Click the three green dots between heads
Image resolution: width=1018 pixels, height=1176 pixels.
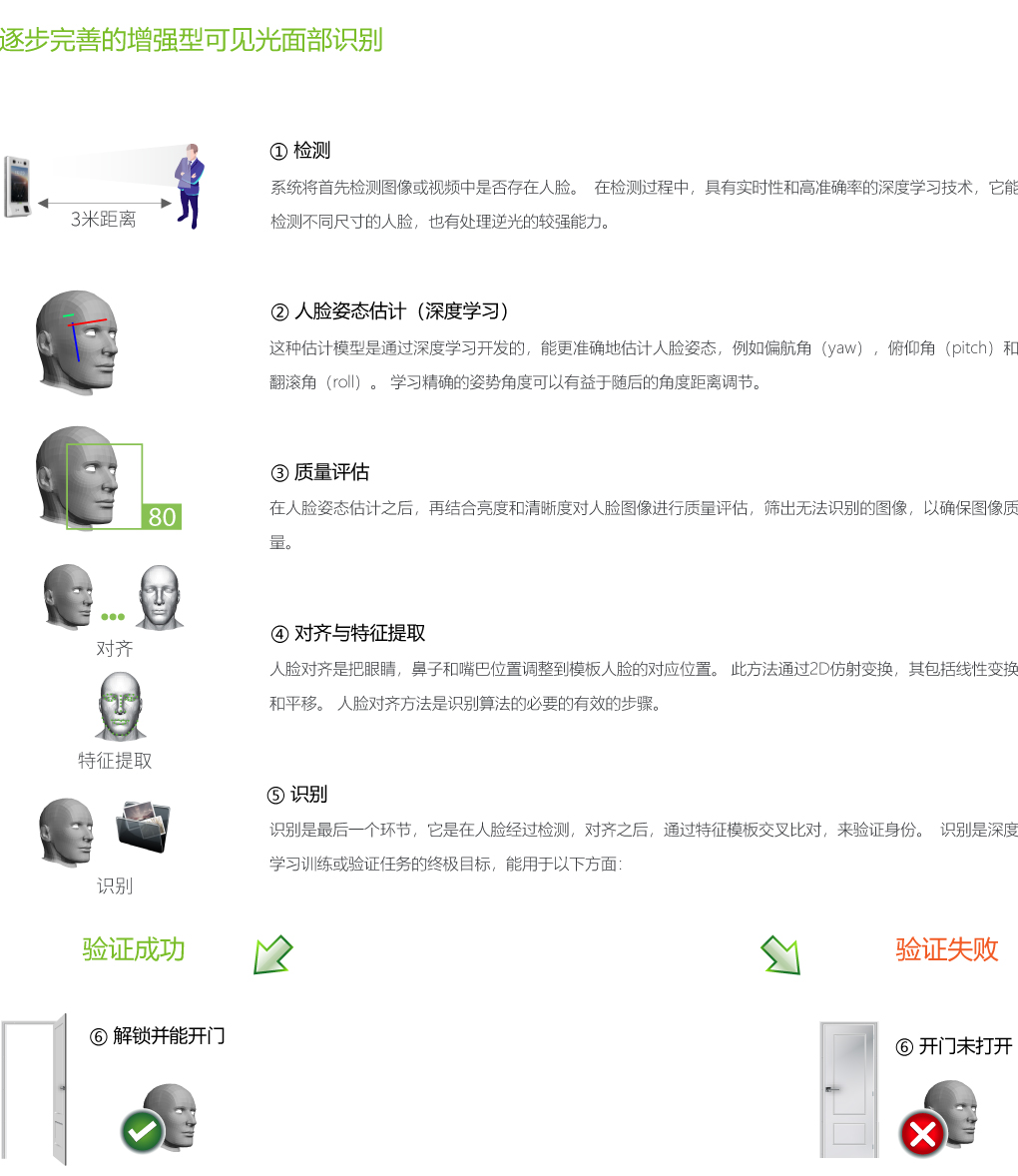[113, 617]
